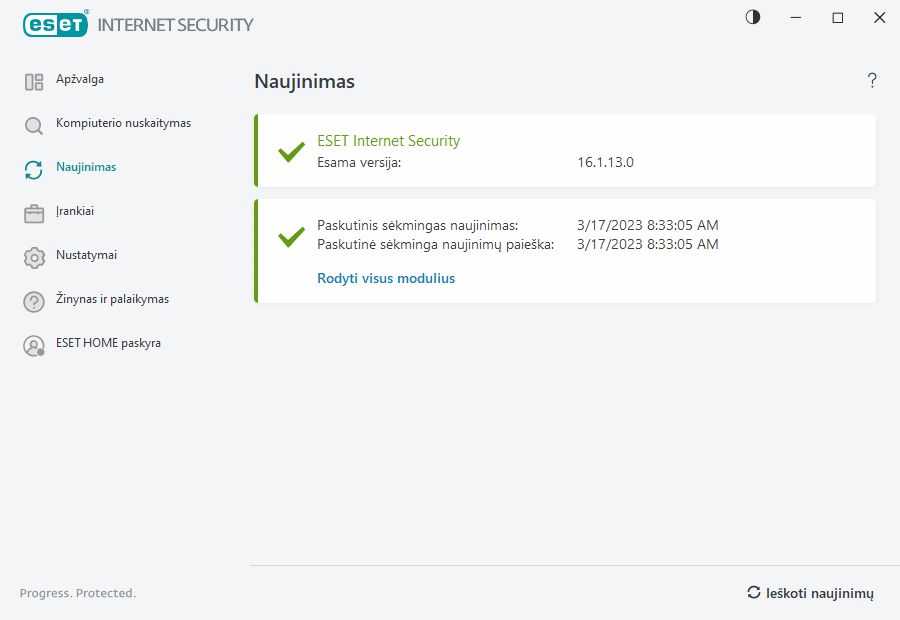Maximize the ESET window
The width and height of the screenshot is (900, 620).
pos(838,18)
